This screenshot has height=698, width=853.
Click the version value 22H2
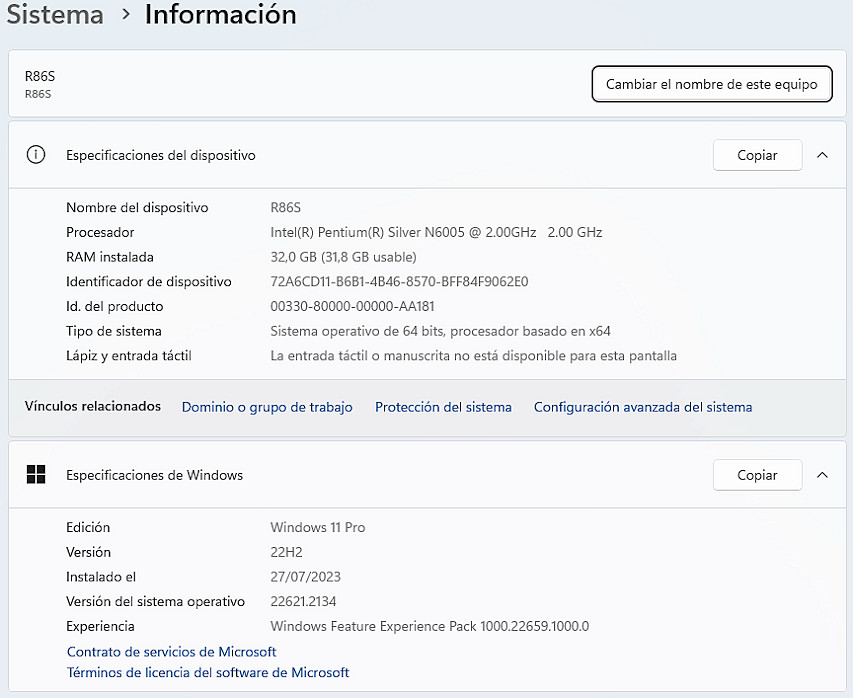coord(286,552)
